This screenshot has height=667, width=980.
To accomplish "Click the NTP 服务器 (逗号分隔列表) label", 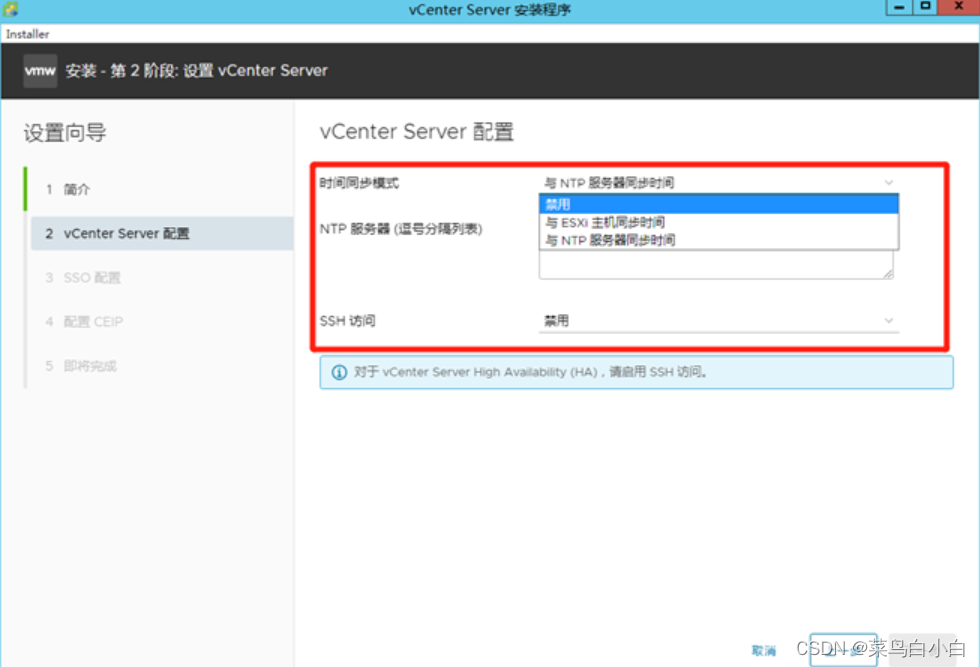I will (x=401, y=229).
